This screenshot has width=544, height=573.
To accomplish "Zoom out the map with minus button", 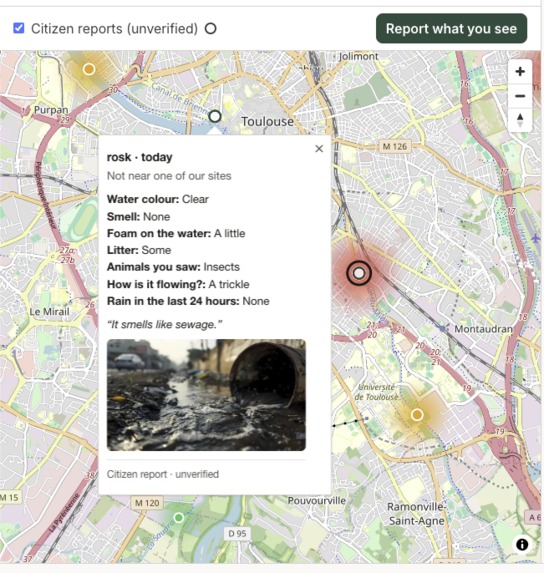I will pos(520,96).
